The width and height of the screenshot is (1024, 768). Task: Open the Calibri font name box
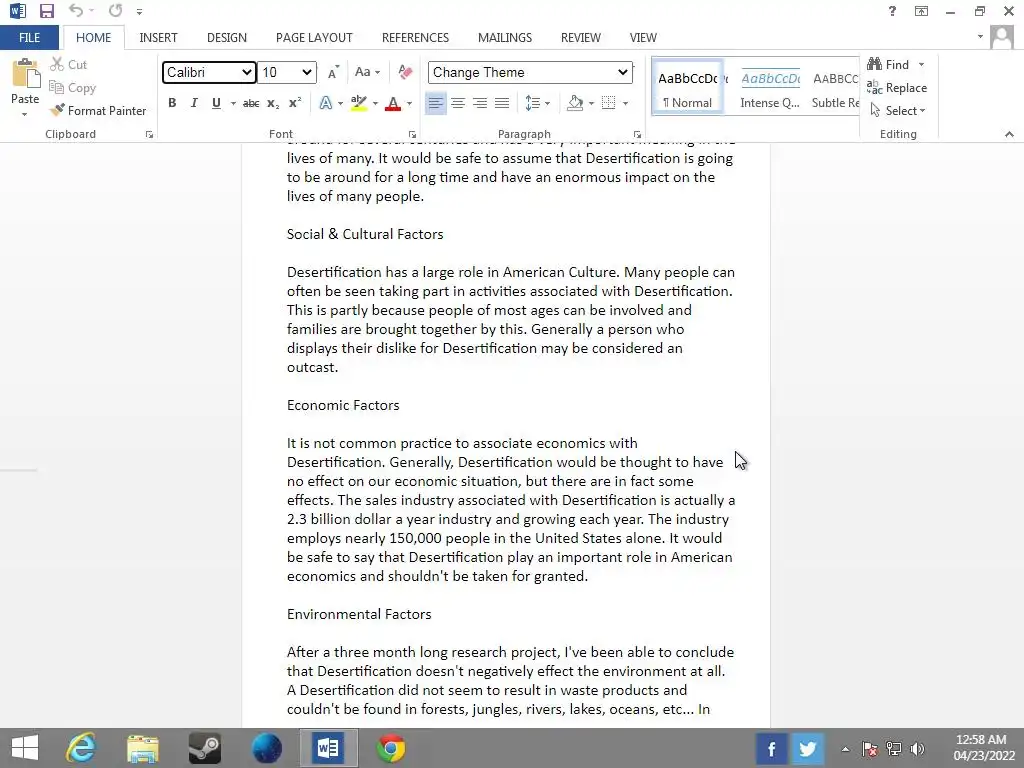point(209,72)
